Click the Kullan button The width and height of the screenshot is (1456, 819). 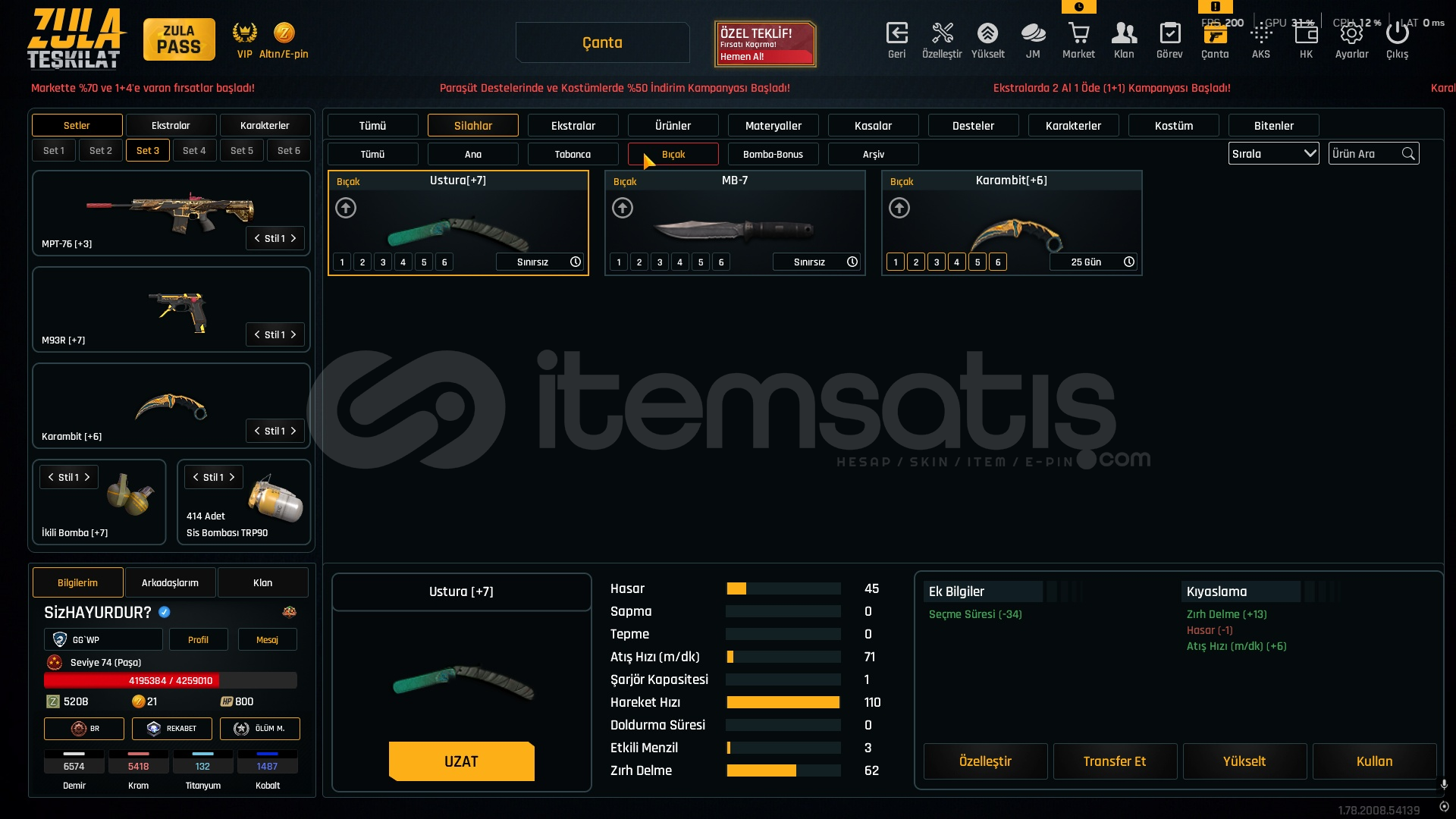[x=1374, y=761]
